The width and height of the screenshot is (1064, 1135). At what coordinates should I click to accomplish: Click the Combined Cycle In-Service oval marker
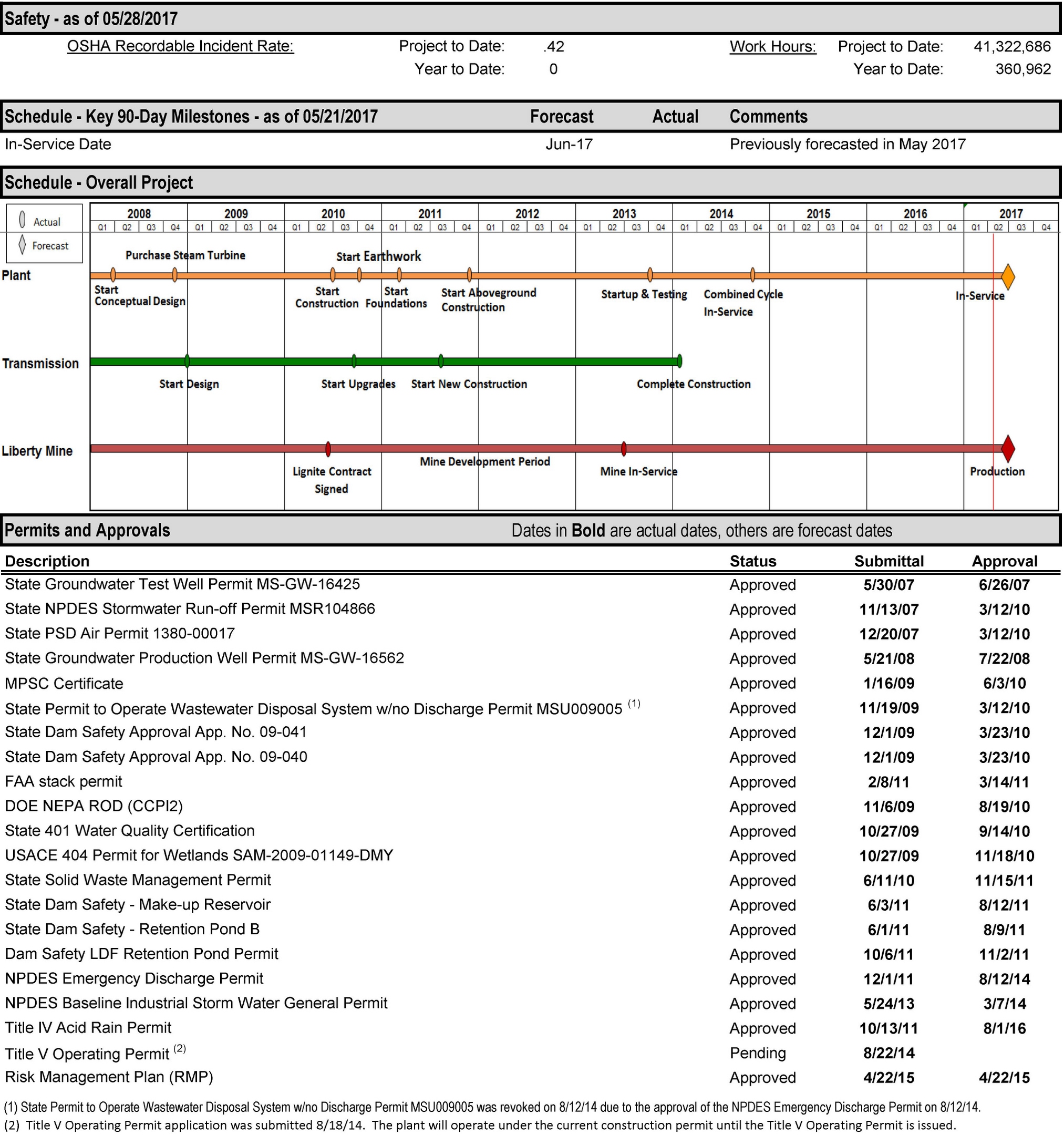(x=753, y=275)
